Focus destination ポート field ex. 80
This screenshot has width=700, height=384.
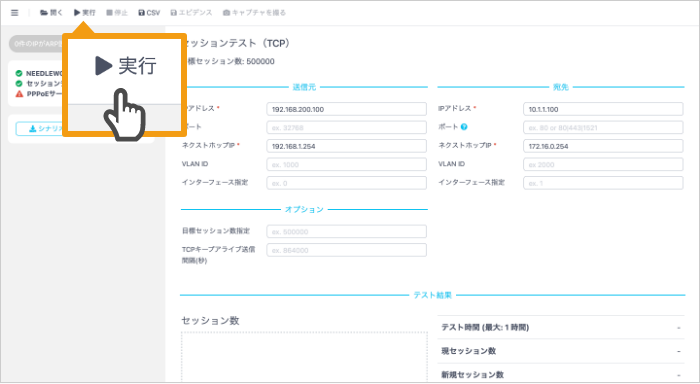click(x=603, y=128)
